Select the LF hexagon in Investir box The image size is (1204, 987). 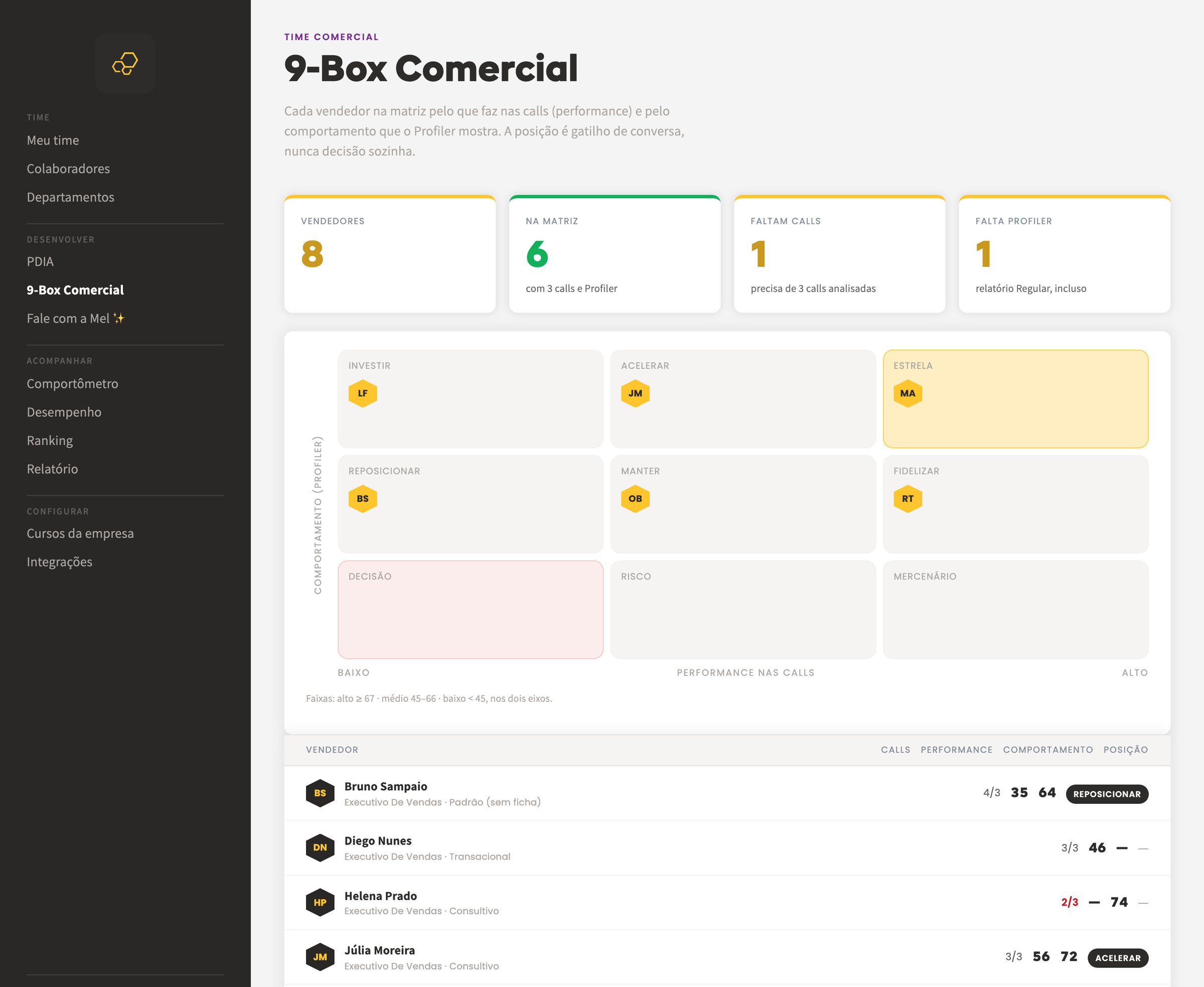pos(363,393)
